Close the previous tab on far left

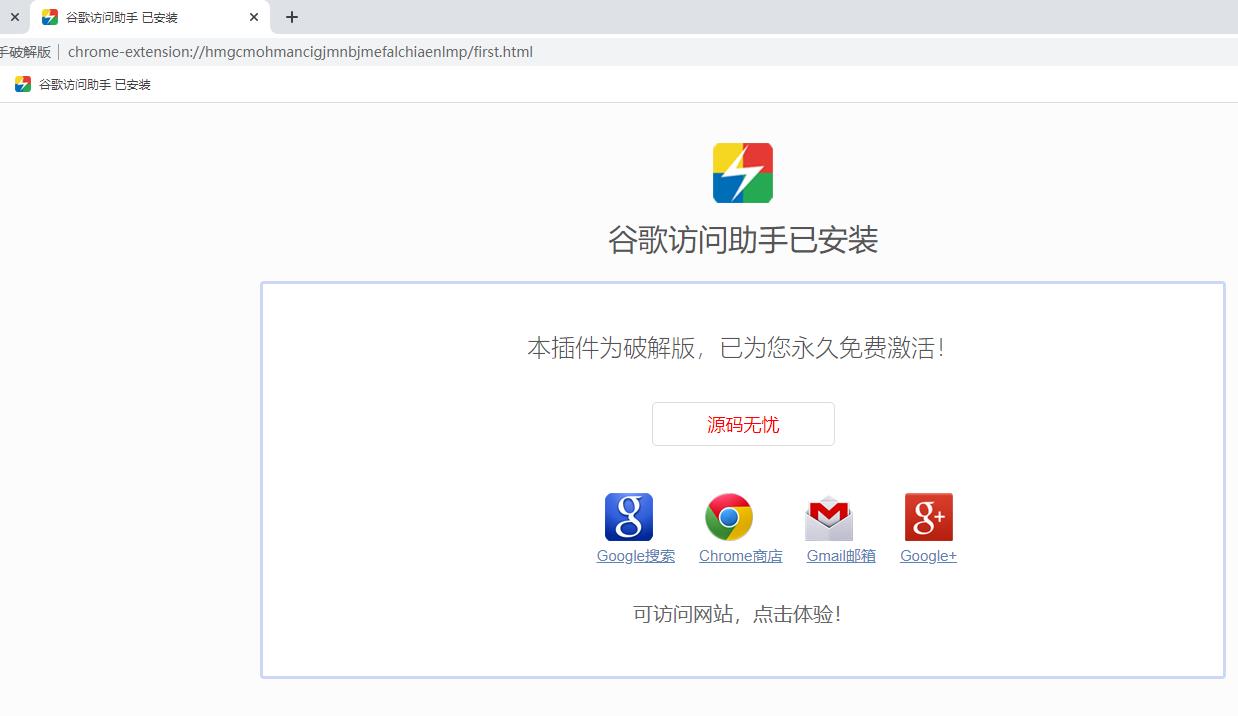point(14,17)
